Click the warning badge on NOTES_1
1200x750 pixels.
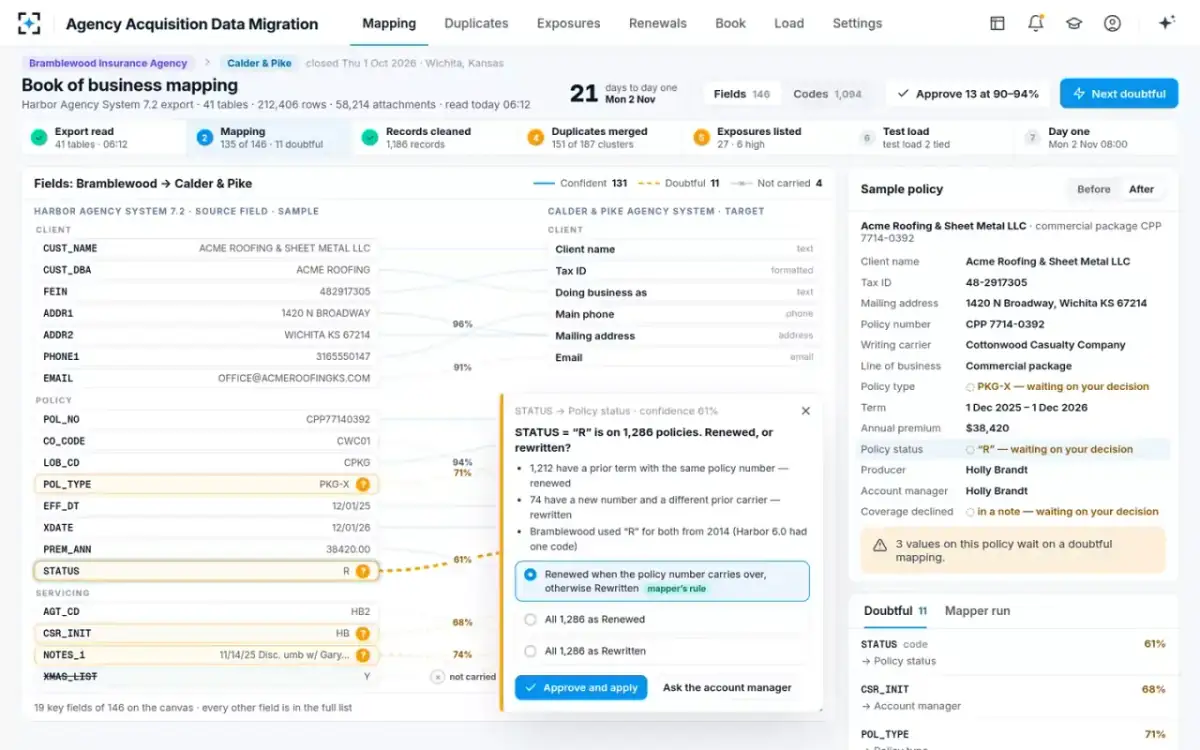pyautogui.click(x=363, y=656)
